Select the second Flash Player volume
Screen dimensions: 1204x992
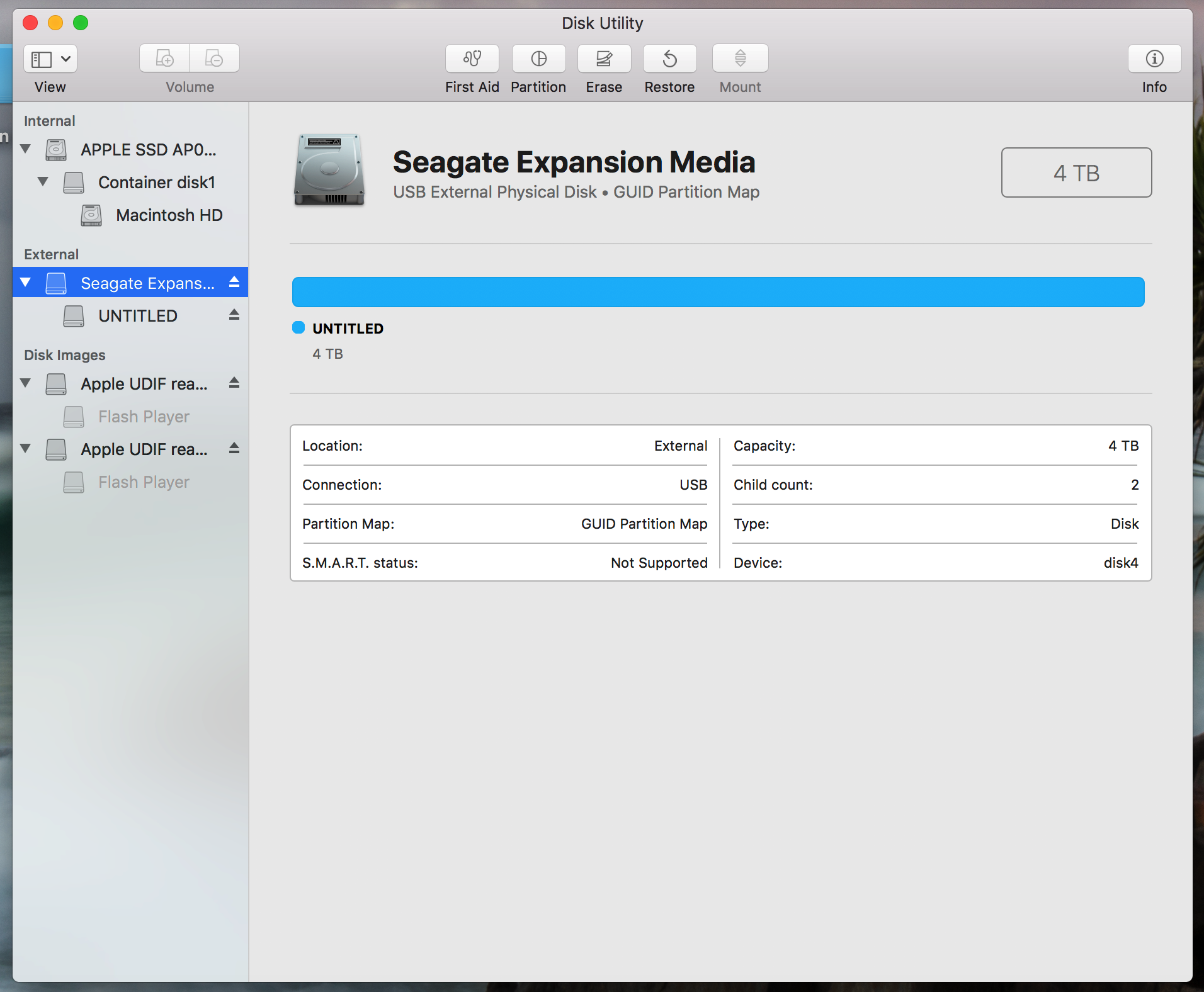[x=130, y=482]
